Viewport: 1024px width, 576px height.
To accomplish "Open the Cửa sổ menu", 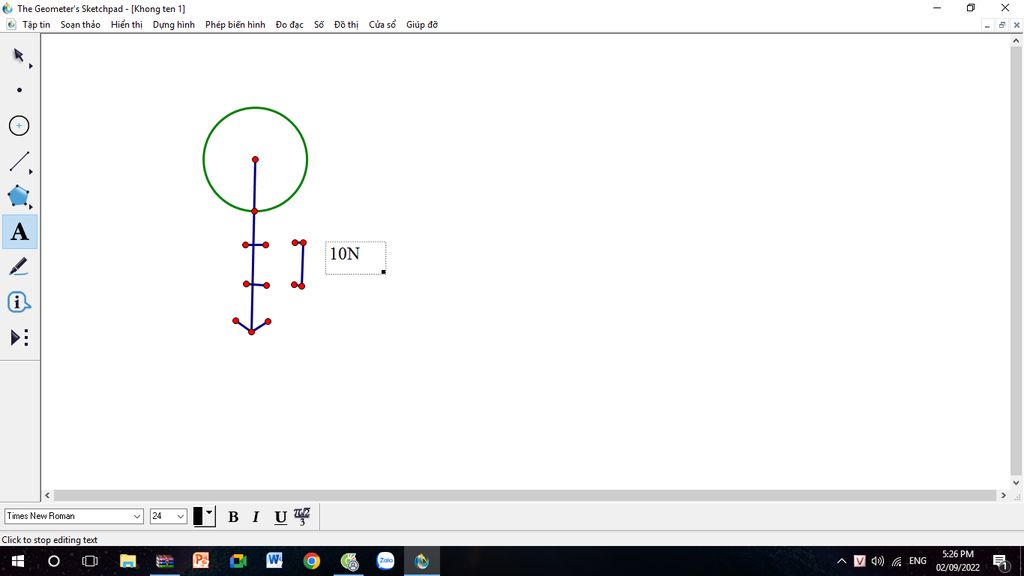I will [x=382, y=25].
